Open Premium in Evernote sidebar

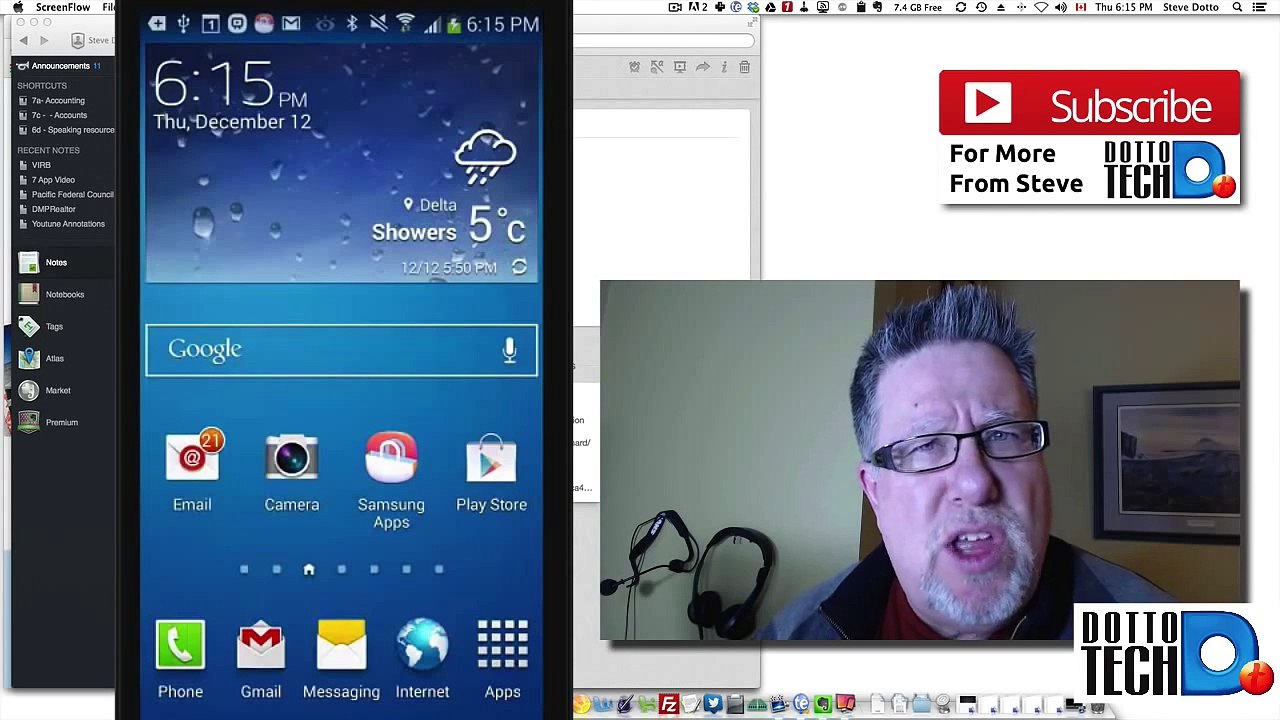tap(61, 422)
